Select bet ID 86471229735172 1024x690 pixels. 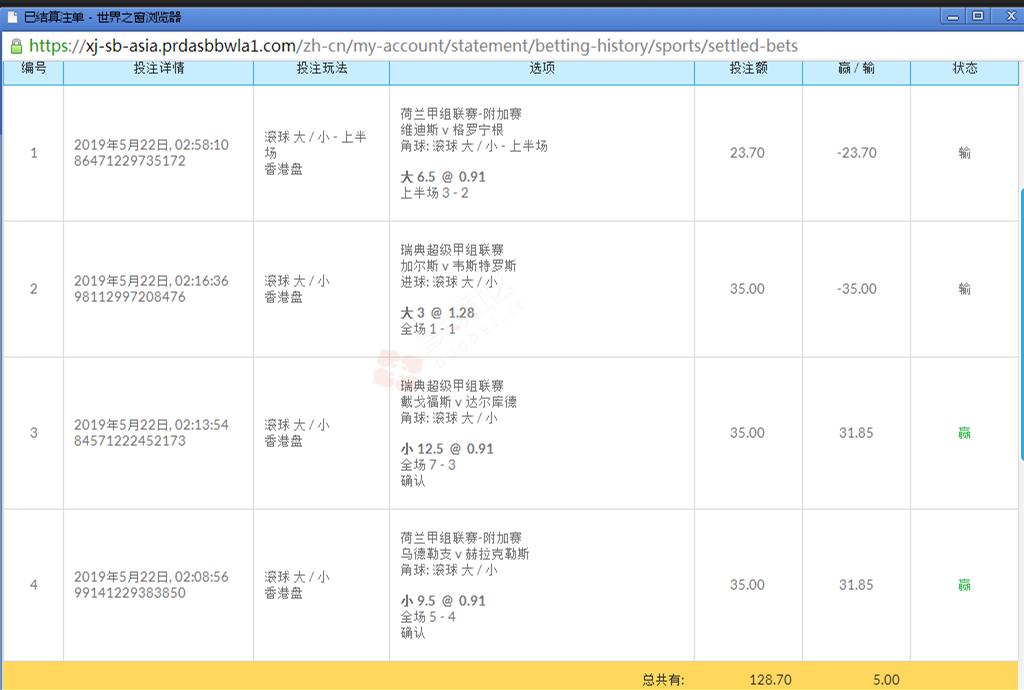point(129,161)
